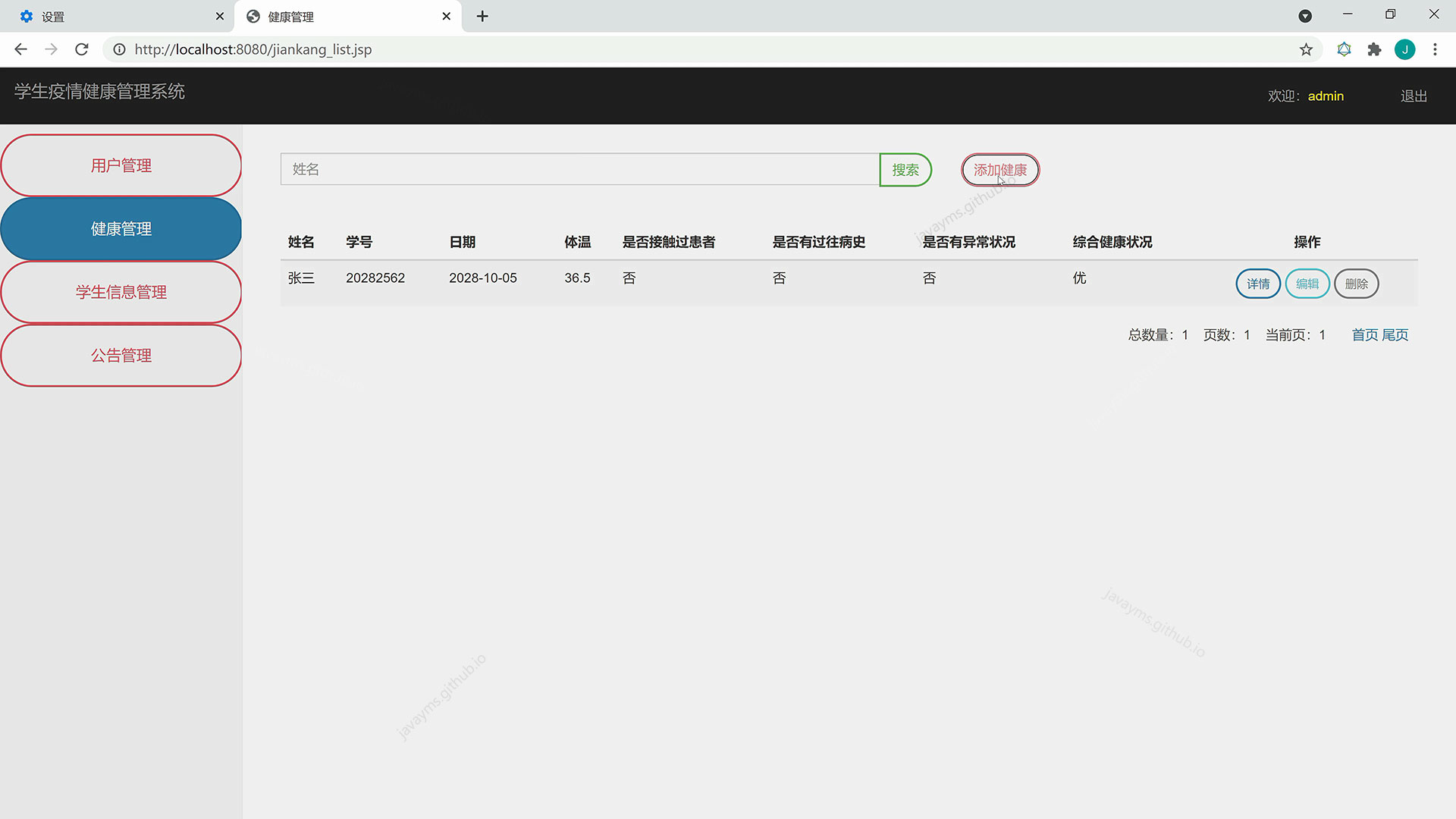Open 公告管理 in the sidebar
Image resolution: width=1456 pixels, height=819 pixels.
(x=121, y=356)
